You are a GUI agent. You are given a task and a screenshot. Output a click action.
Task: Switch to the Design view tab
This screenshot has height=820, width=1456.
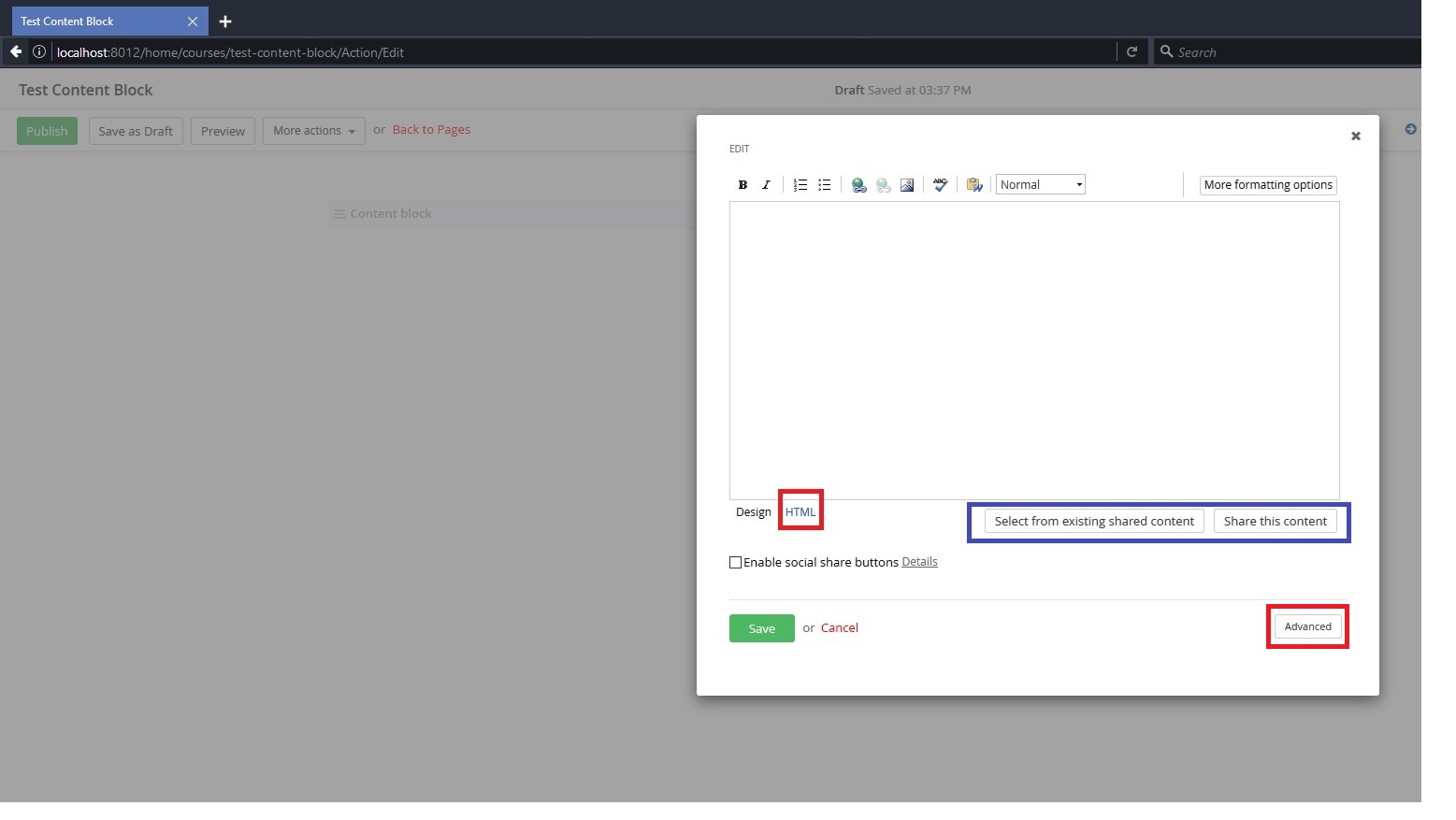coord(753,512)
